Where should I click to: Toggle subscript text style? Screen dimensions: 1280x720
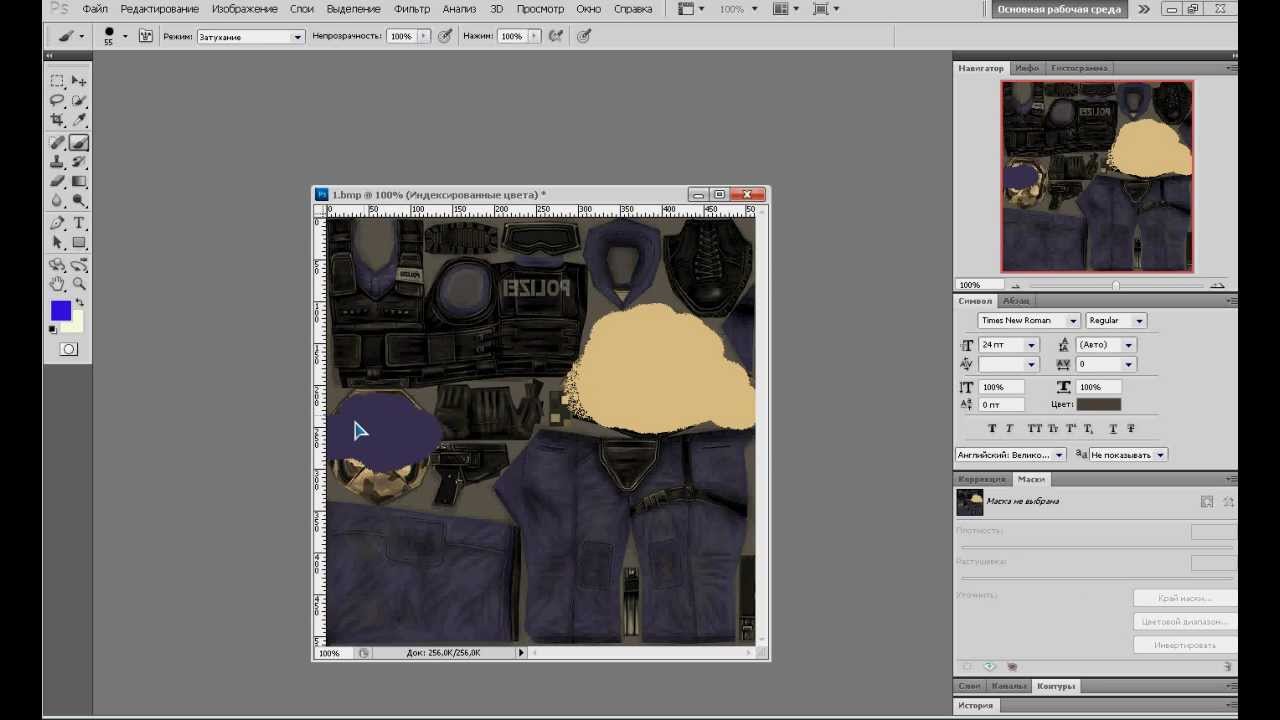1089,428
